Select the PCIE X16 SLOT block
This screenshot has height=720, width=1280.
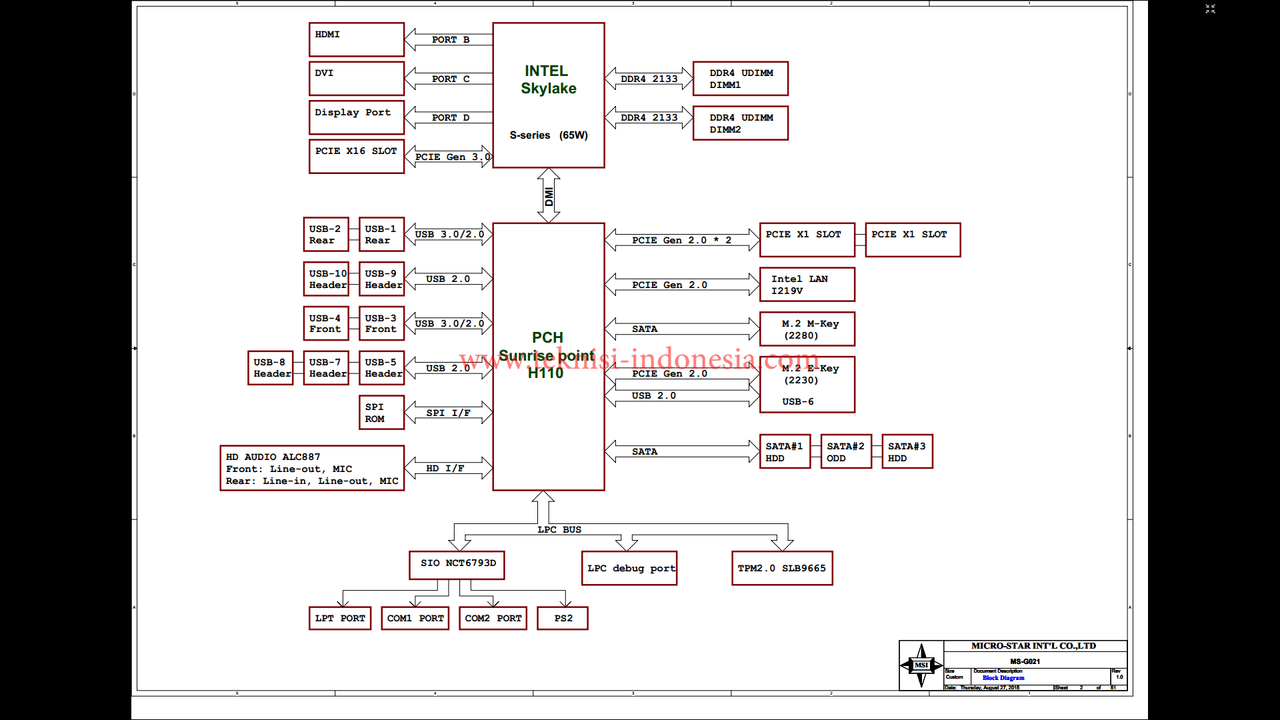[357, 156]
